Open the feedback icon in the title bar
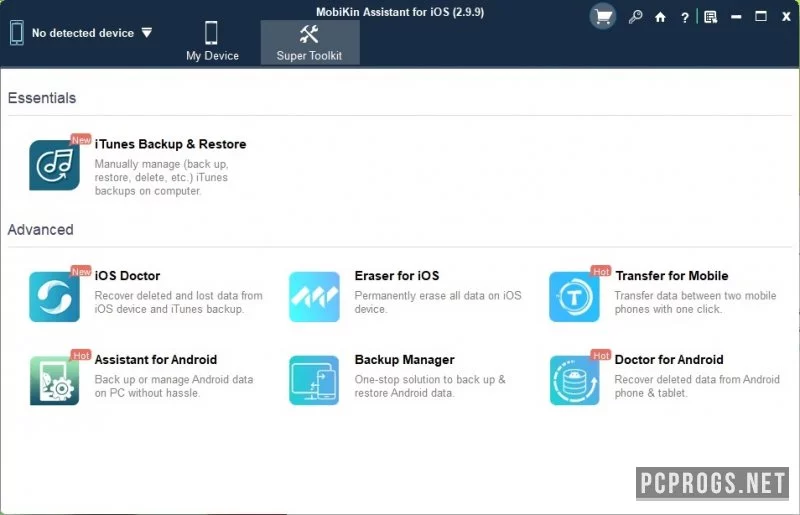 click(711, 17)
